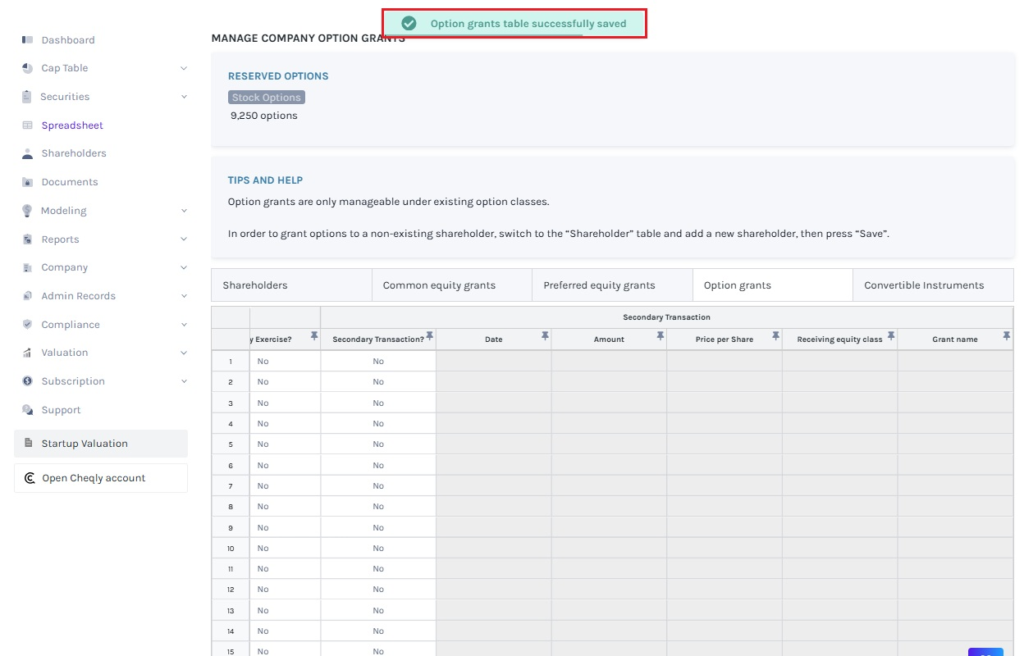Expand the Reports sidebar section
This screenshot has width=1024, height=656.
pos(183,240)
